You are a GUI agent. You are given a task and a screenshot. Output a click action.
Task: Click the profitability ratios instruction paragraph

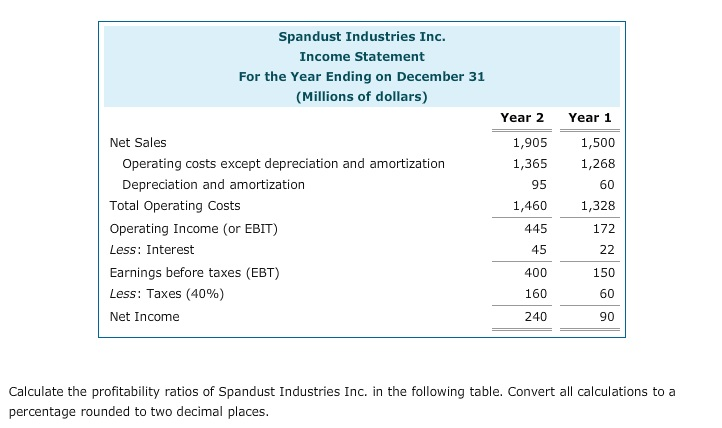341,400
